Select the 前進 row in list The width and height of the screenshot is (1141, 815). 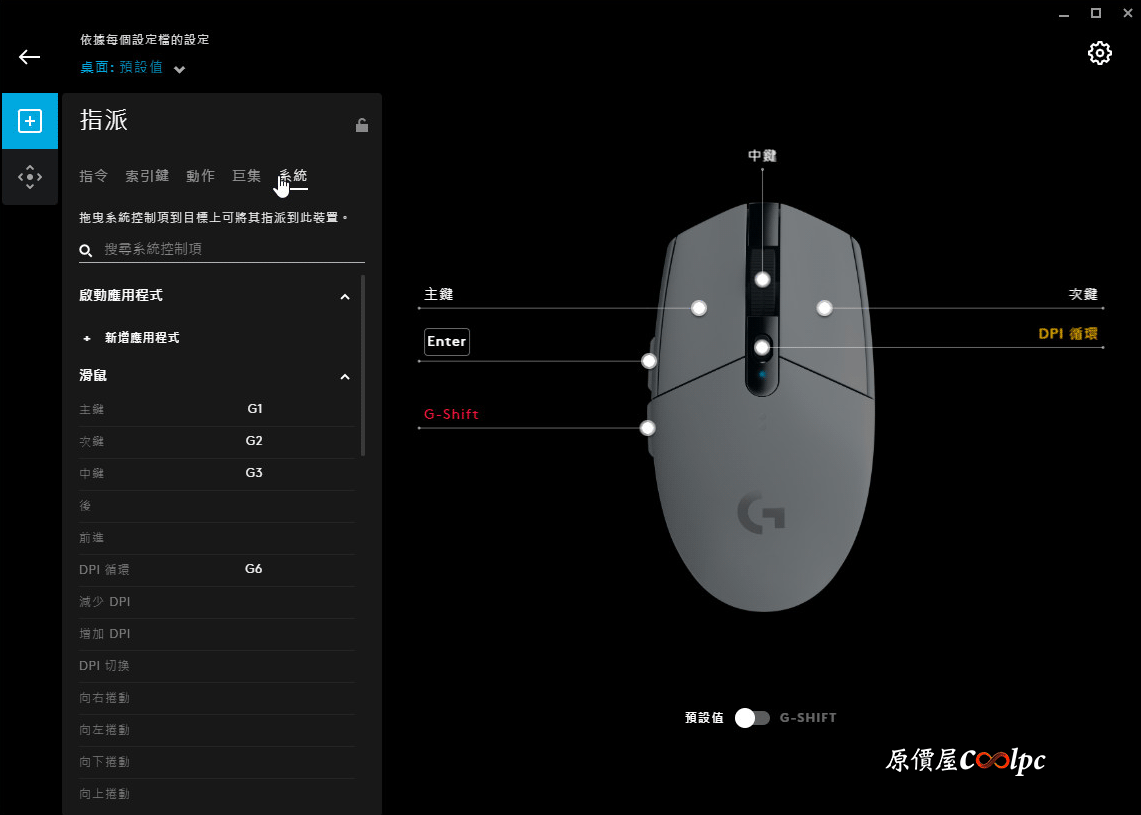tap(217, 538)
